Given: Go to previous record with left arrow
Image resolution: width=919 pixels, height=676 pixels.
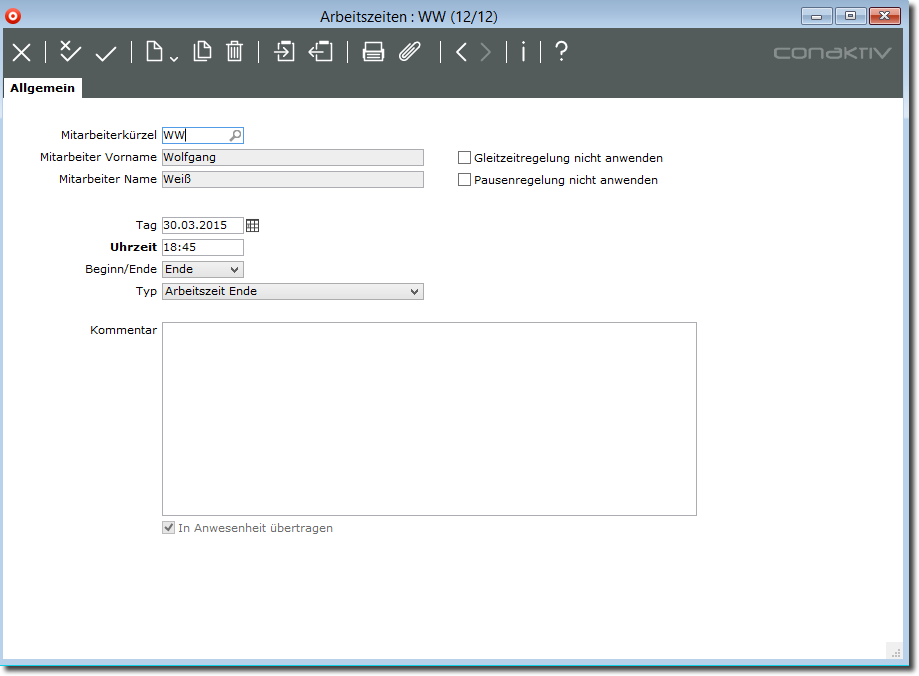Looking at the screenshot, I should (461, 52).
